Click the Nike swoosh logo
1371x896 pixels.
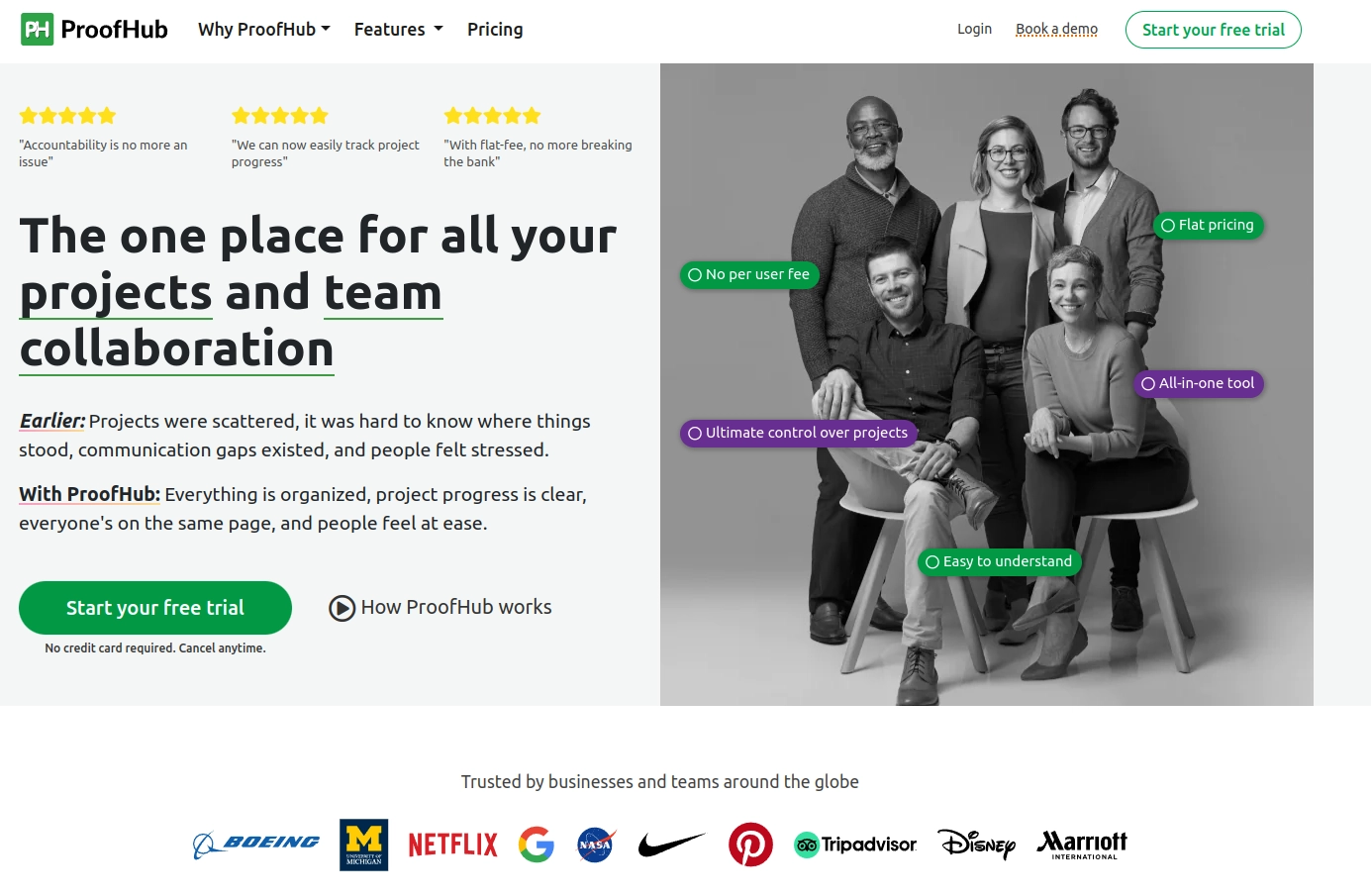pyautogui.click(x=672, y=844)
